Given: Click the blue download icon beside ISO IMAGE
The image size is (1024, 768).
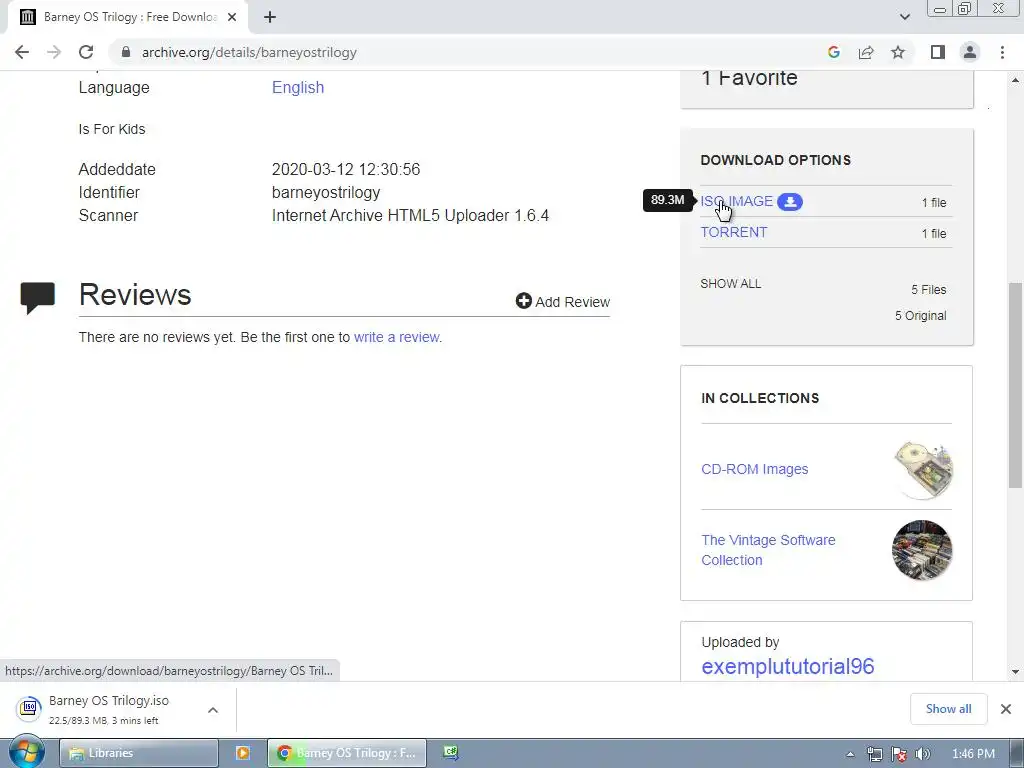Looking at the screenshot, I should pos(790,202).
